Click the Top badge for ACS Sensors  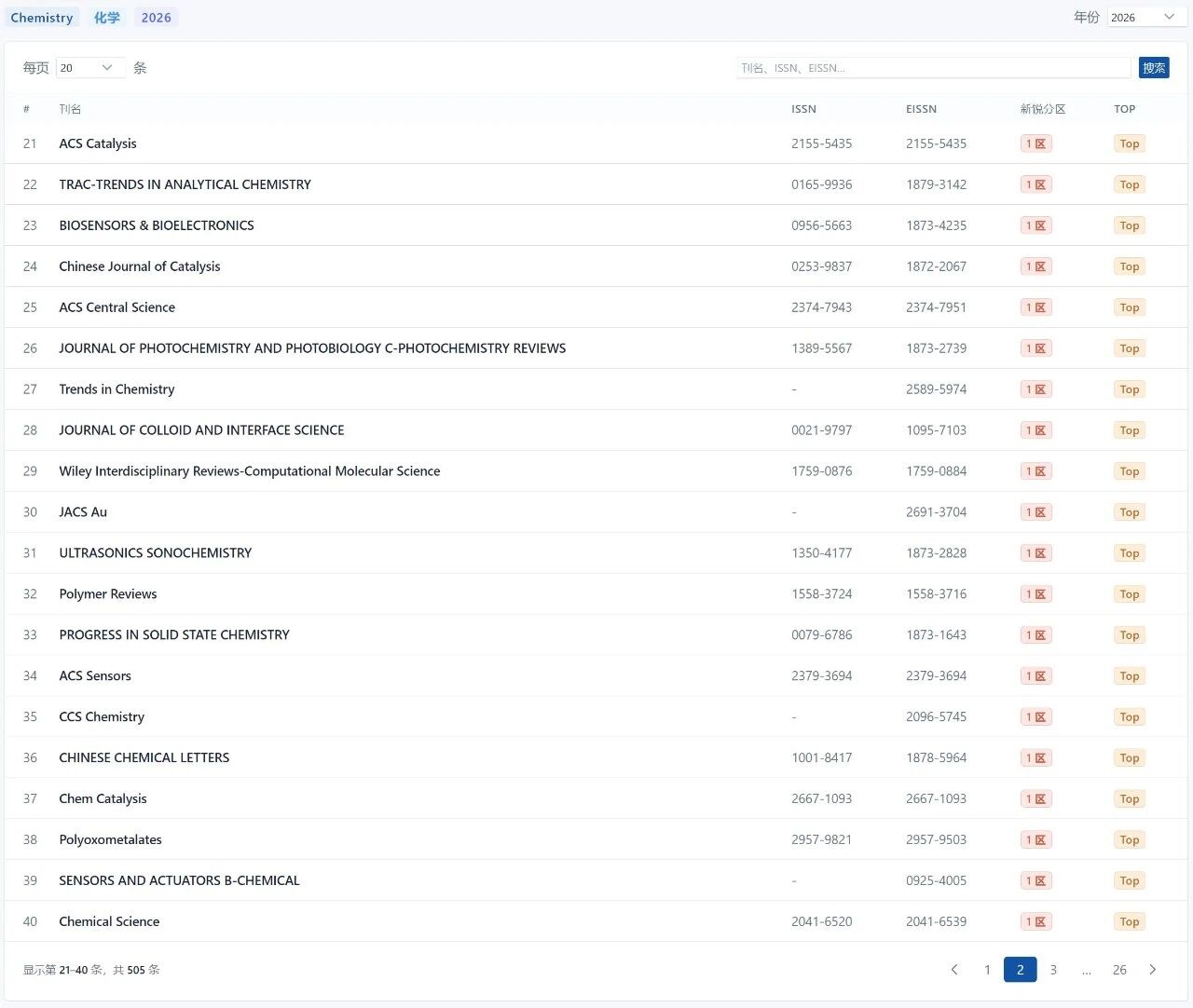[x=1129, y=676]
